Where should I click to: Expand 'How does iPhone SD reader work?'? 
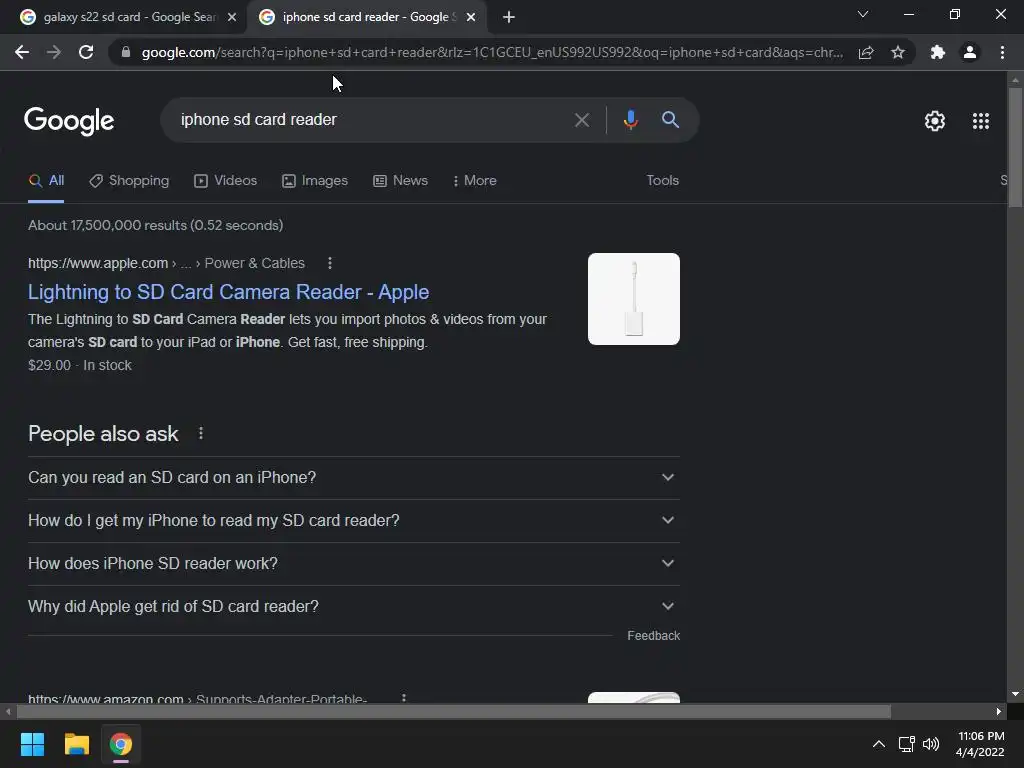point(354,564)
